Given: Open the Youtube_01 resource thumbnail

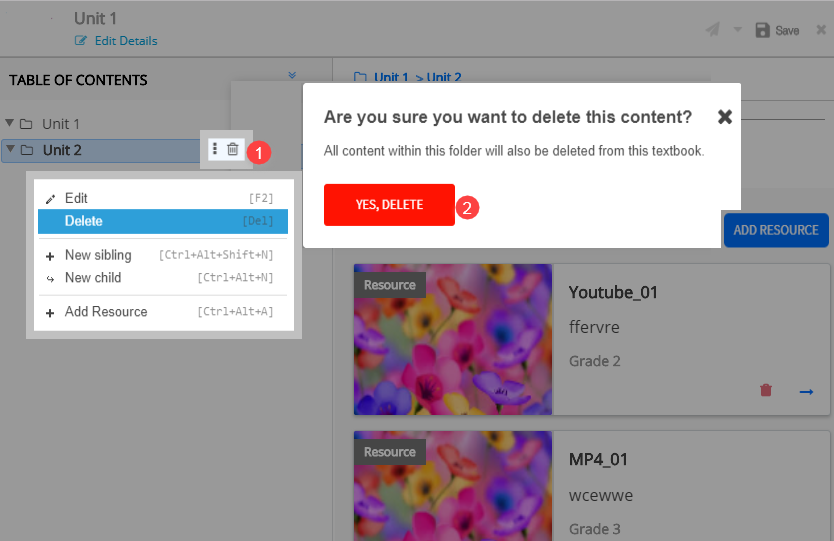Looking at the screenshot, I should (x=452, y=339).
